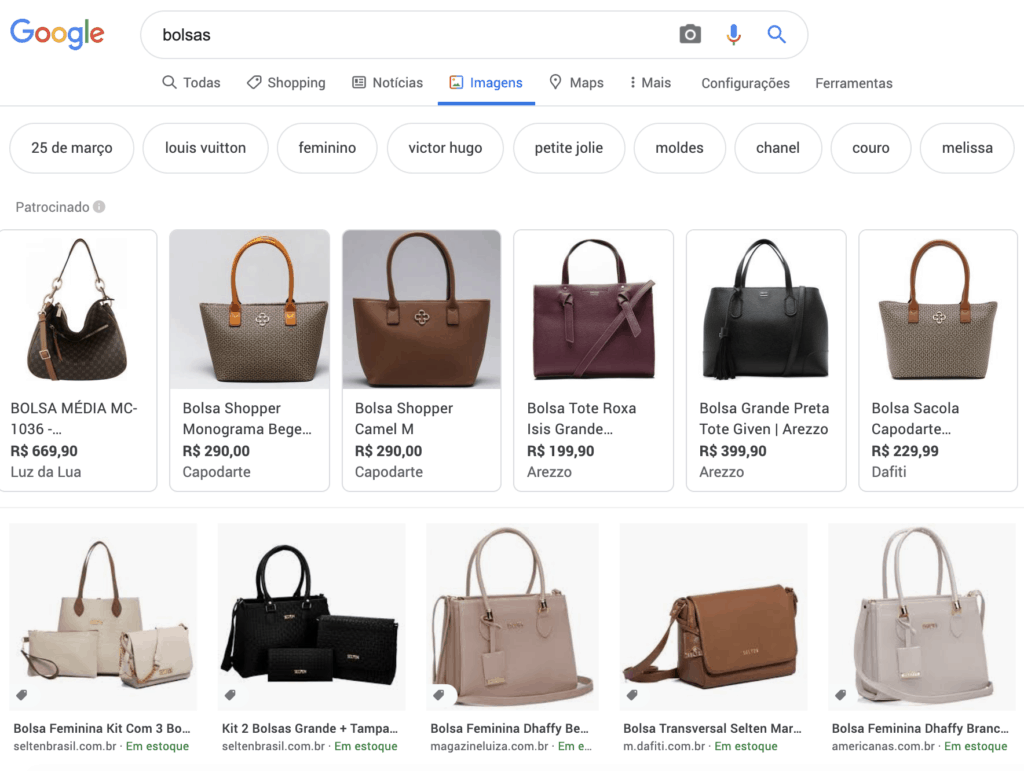Filter by melissa chip

[x=967, y=148]
